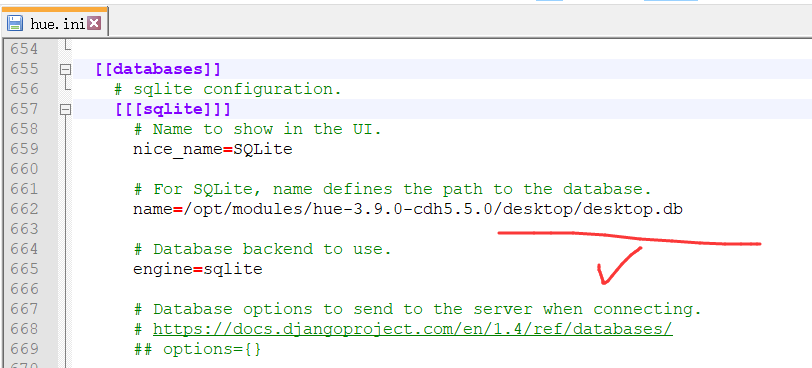Collapse the [[databases]] fold marker
812x368 pixels.
point(65,69)
